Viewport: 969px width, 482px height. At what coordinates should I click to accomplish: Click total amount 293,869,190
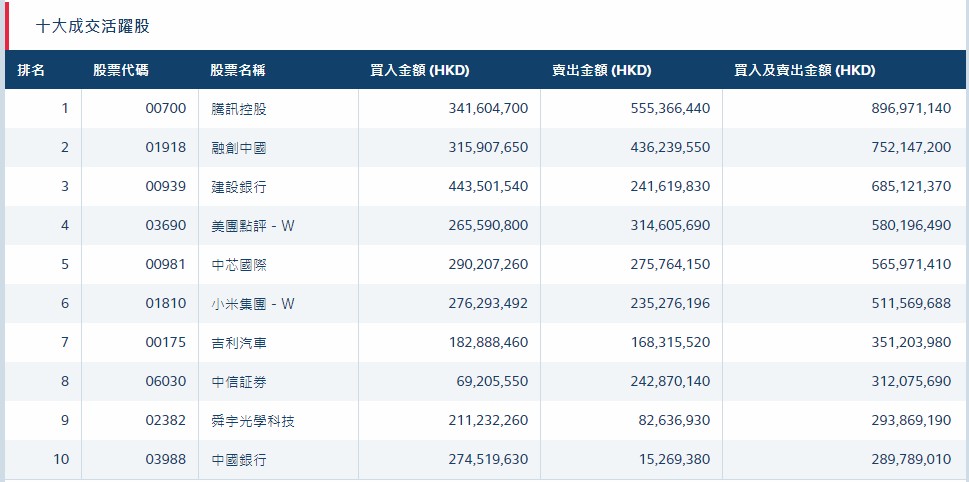click(x=912, y=421)
